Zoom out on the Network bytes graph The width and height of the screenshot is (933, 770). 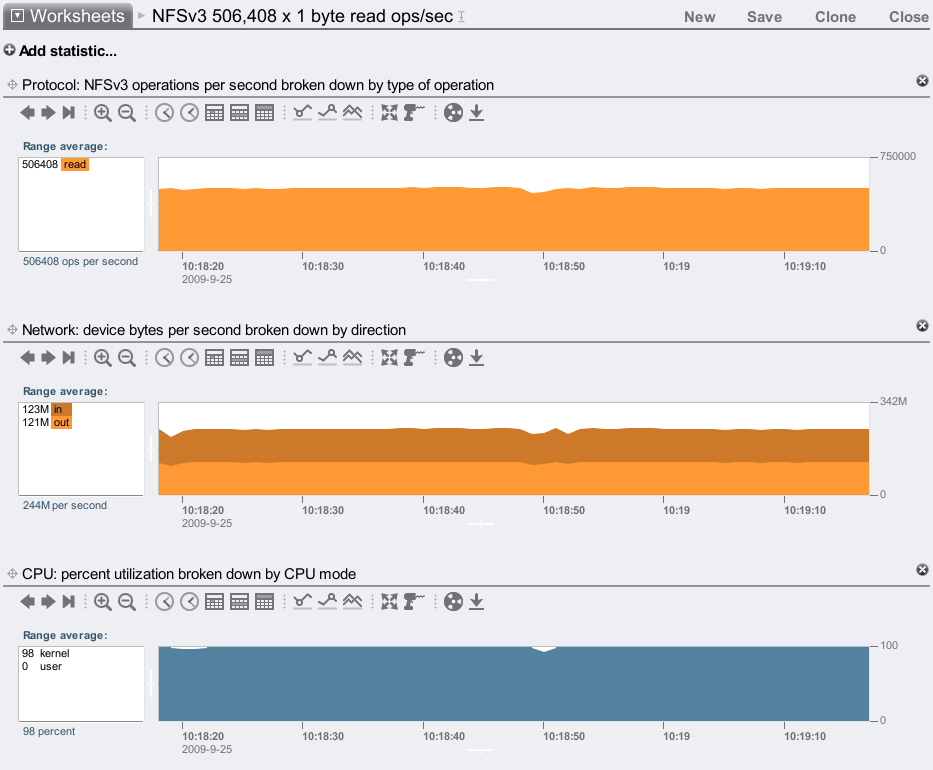127,357
